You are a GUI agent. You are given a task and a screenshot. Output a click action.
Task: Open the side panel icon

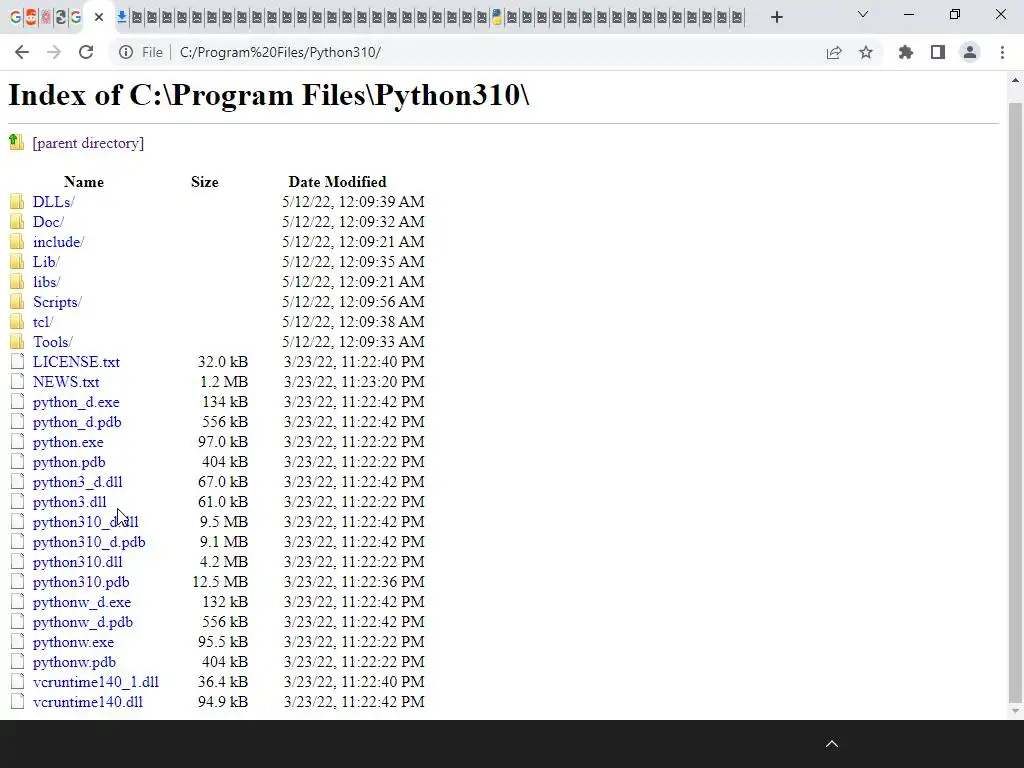pos(938,52)
